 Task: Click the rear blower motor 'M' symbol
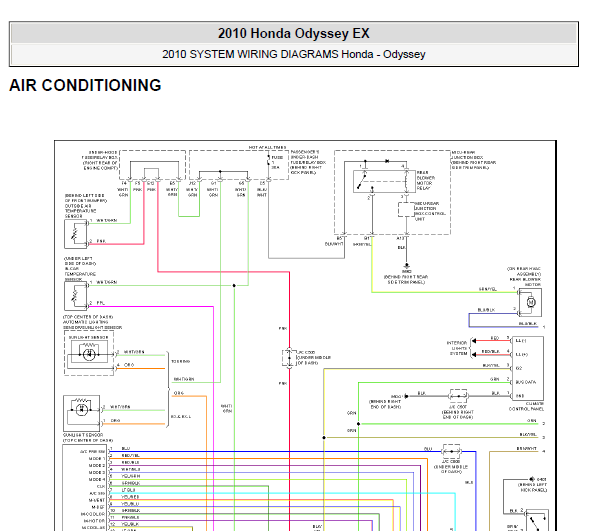tap(531, 302)
